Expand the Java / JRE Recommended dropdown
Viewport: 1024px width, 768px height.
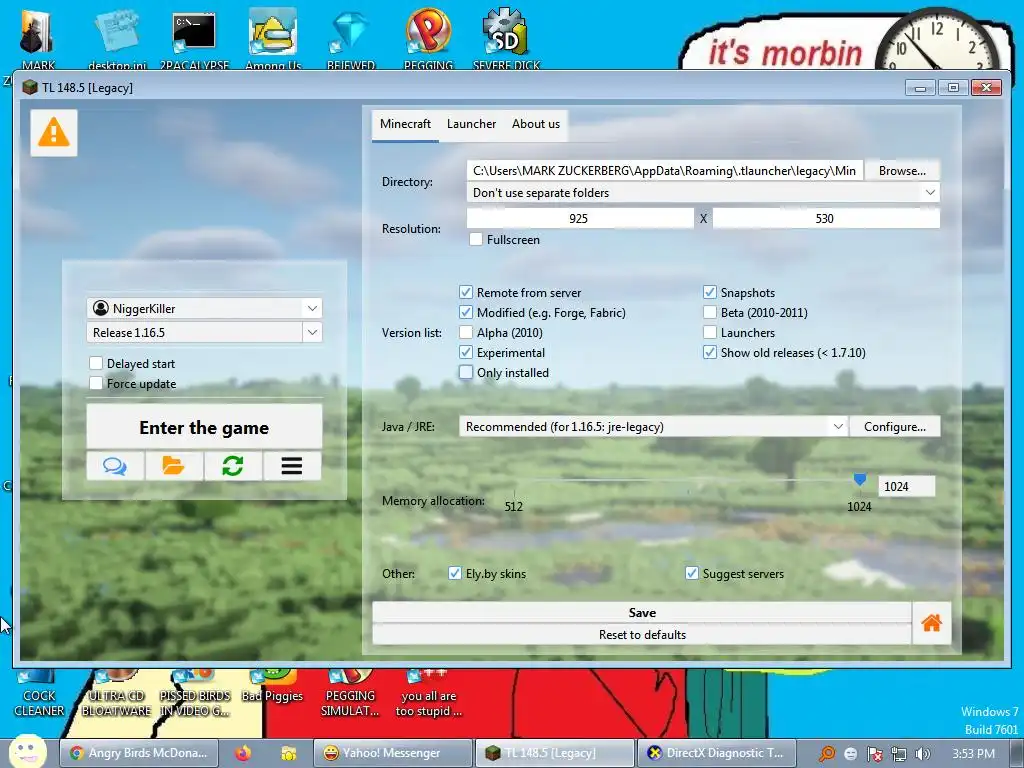pyautogui.click(x=653, y=426)
